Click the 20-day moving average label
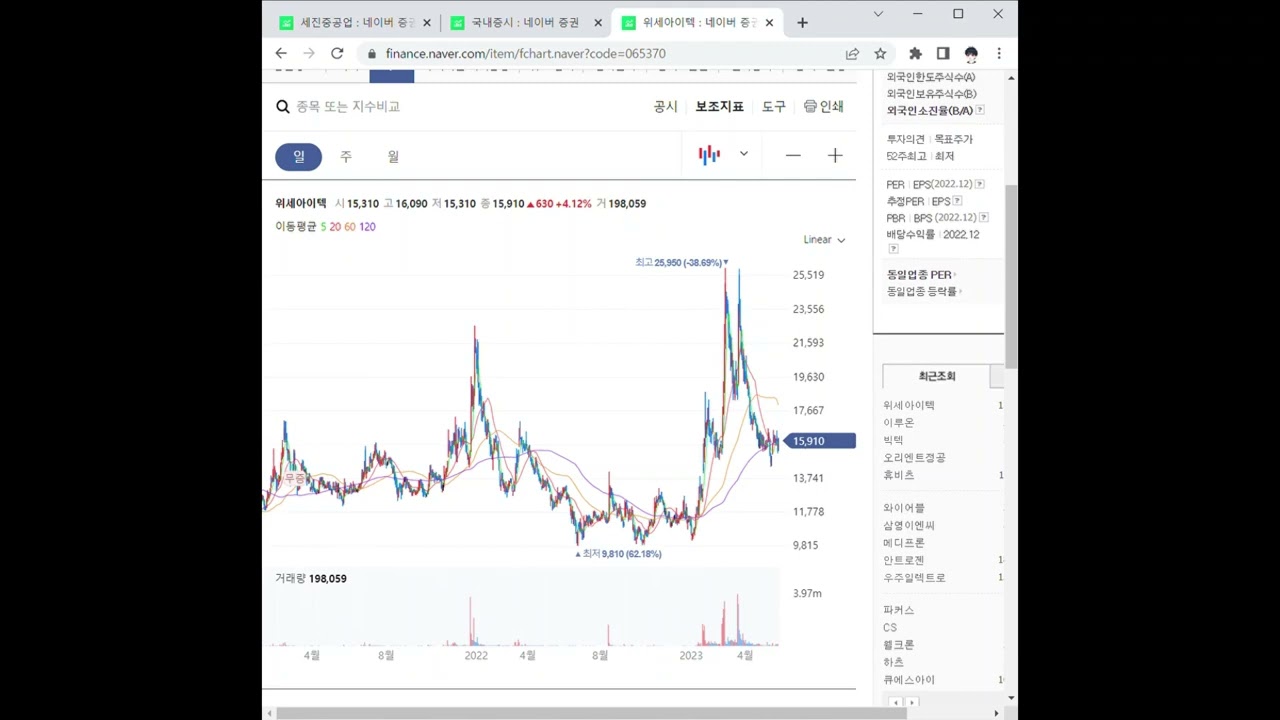1280x720 pixels. click(335, 226)
